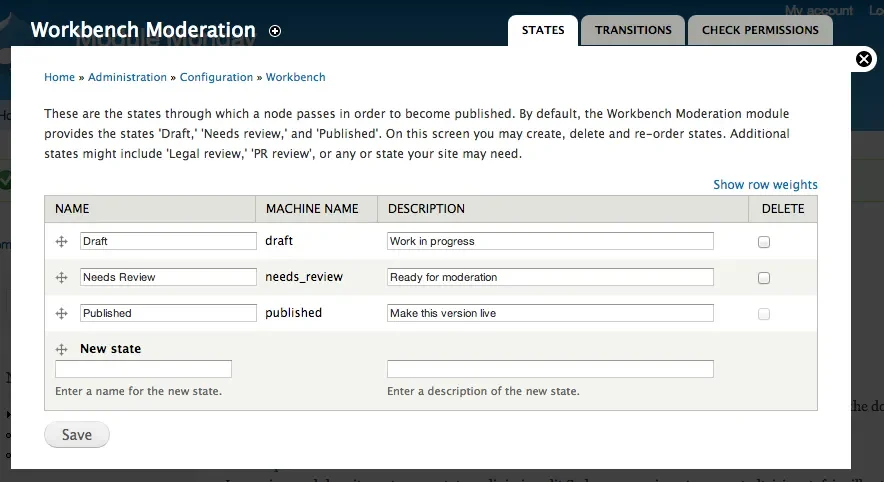Click the disabled Delete checkbox for Published
This screenshot has height=482, width=884.
(x=764, y=314)
